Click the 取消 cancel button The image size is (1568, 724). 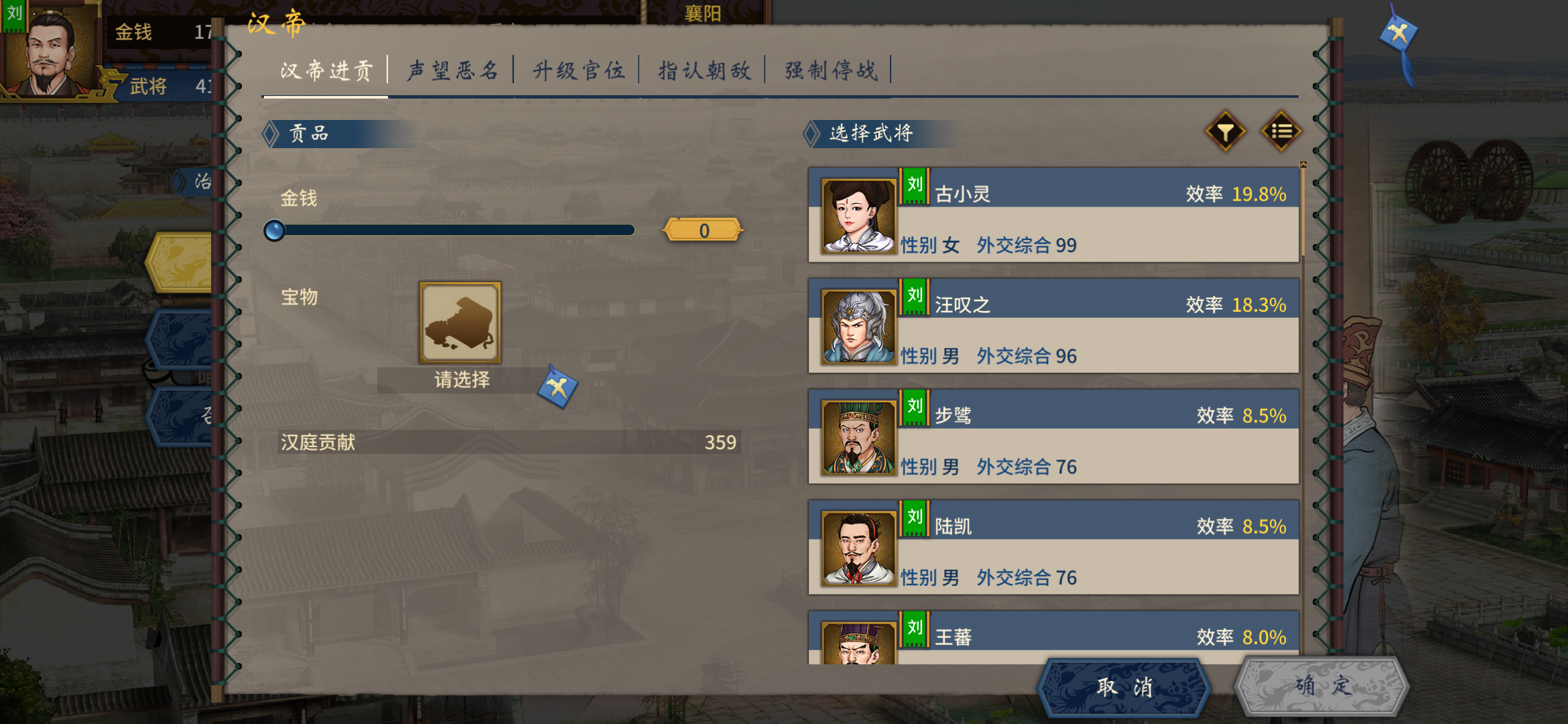pos(1124,687)
